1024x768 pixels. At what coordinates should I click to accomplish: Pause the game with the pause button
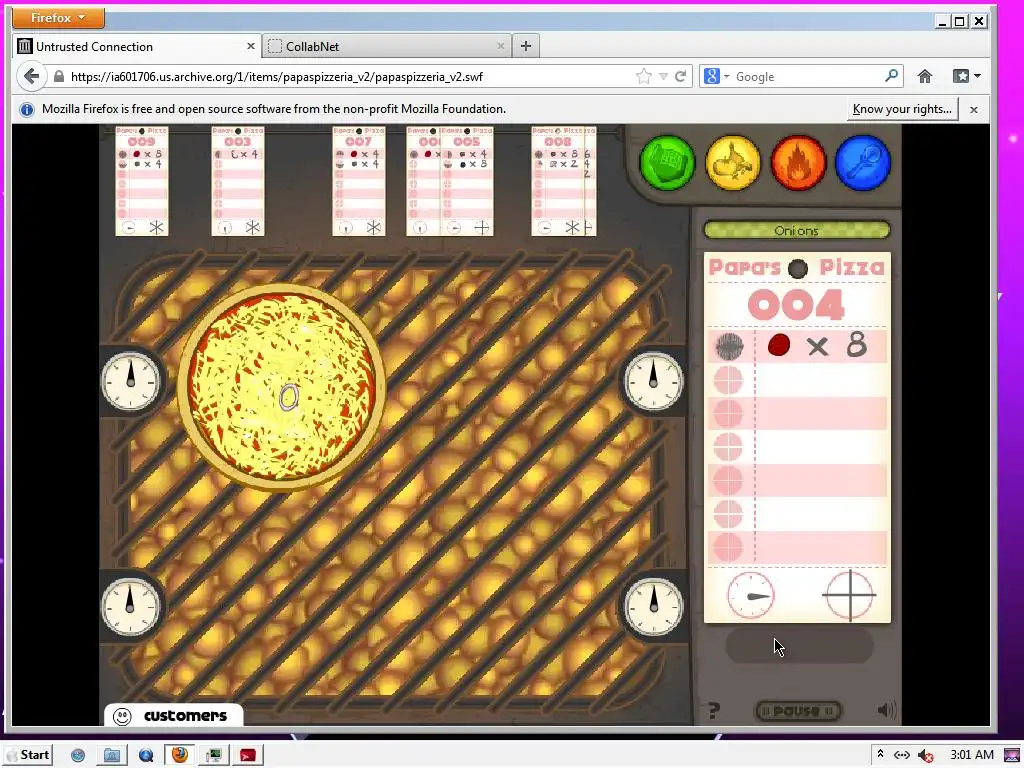coord(798,711)
